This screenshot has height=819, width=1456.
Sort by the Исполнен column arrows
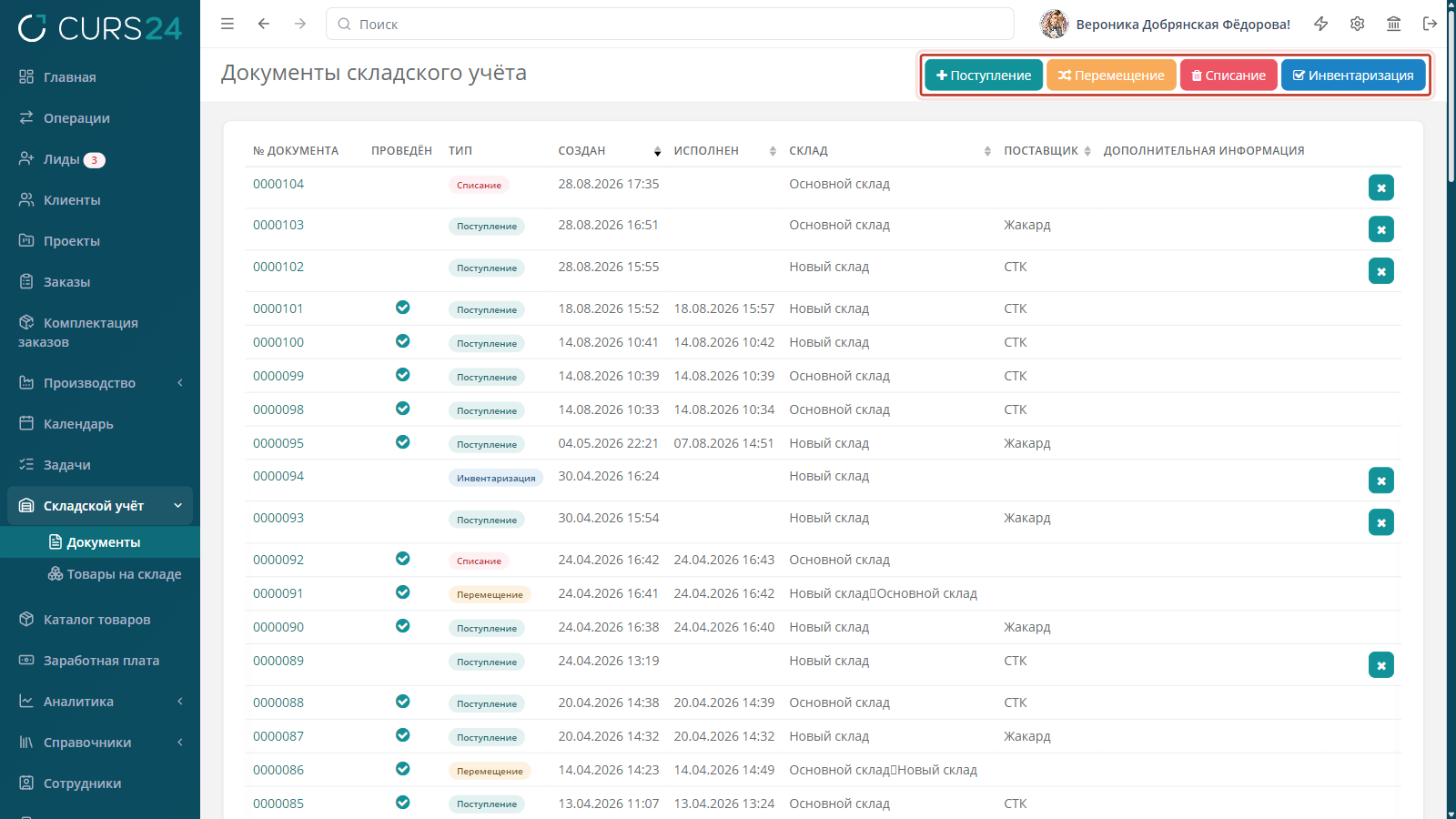coord(773,151)
